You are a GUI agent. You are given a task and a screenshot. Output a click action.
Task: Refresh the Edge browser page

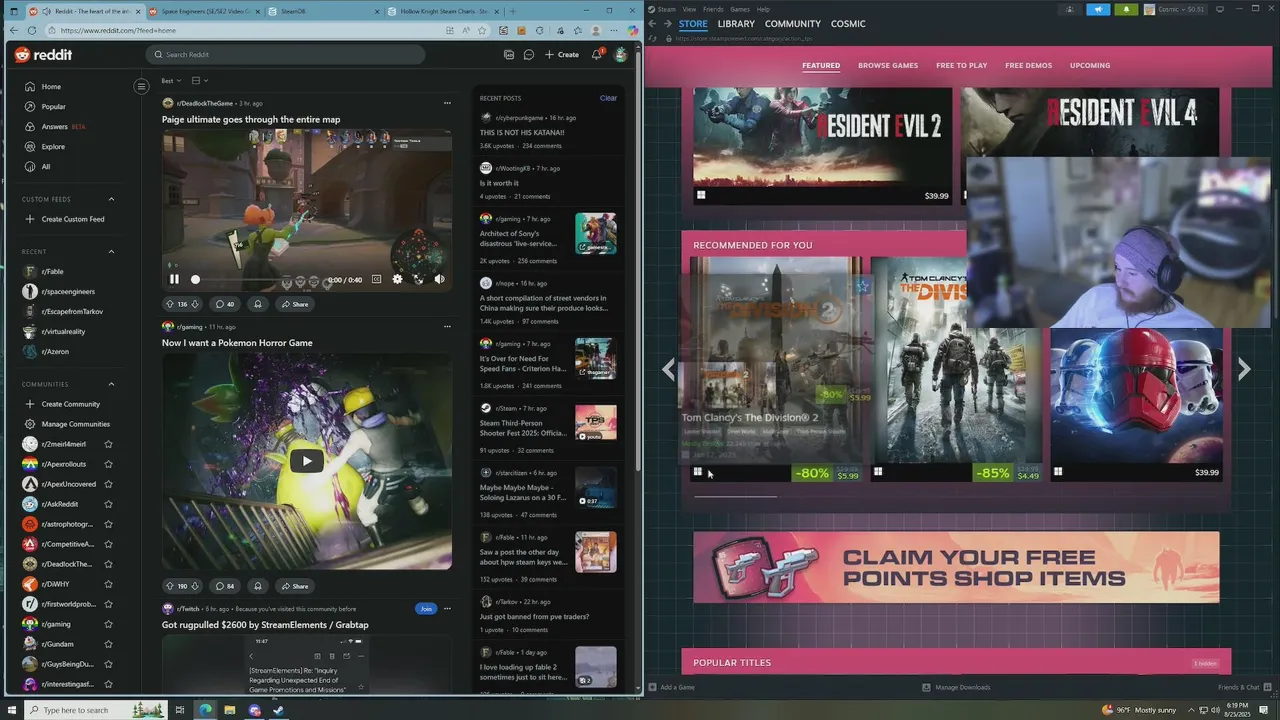[x=32, y=30]
